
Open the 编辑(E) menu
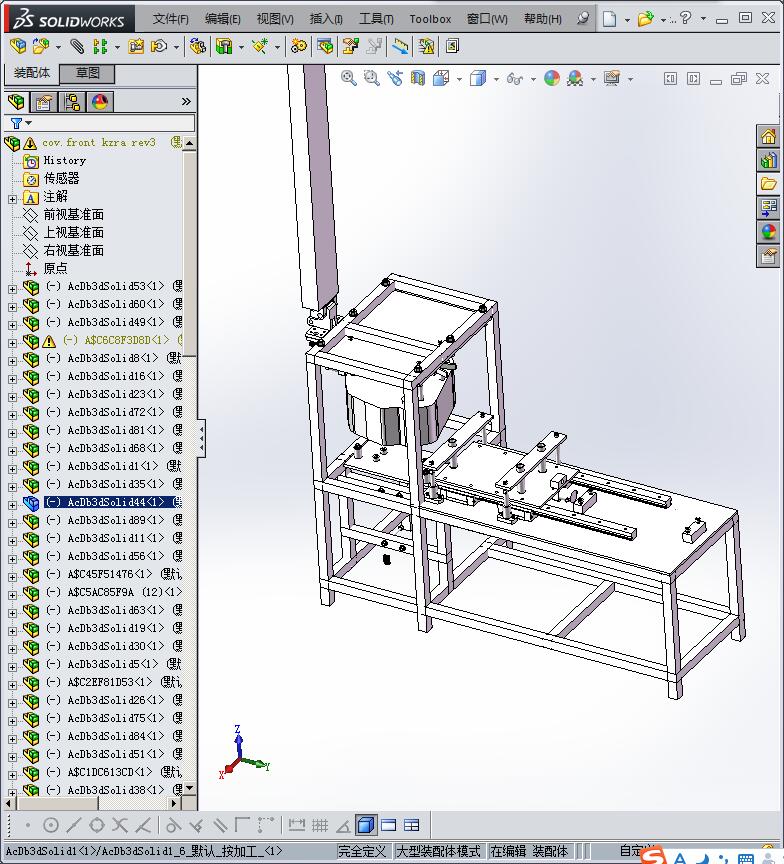point(223,19)
